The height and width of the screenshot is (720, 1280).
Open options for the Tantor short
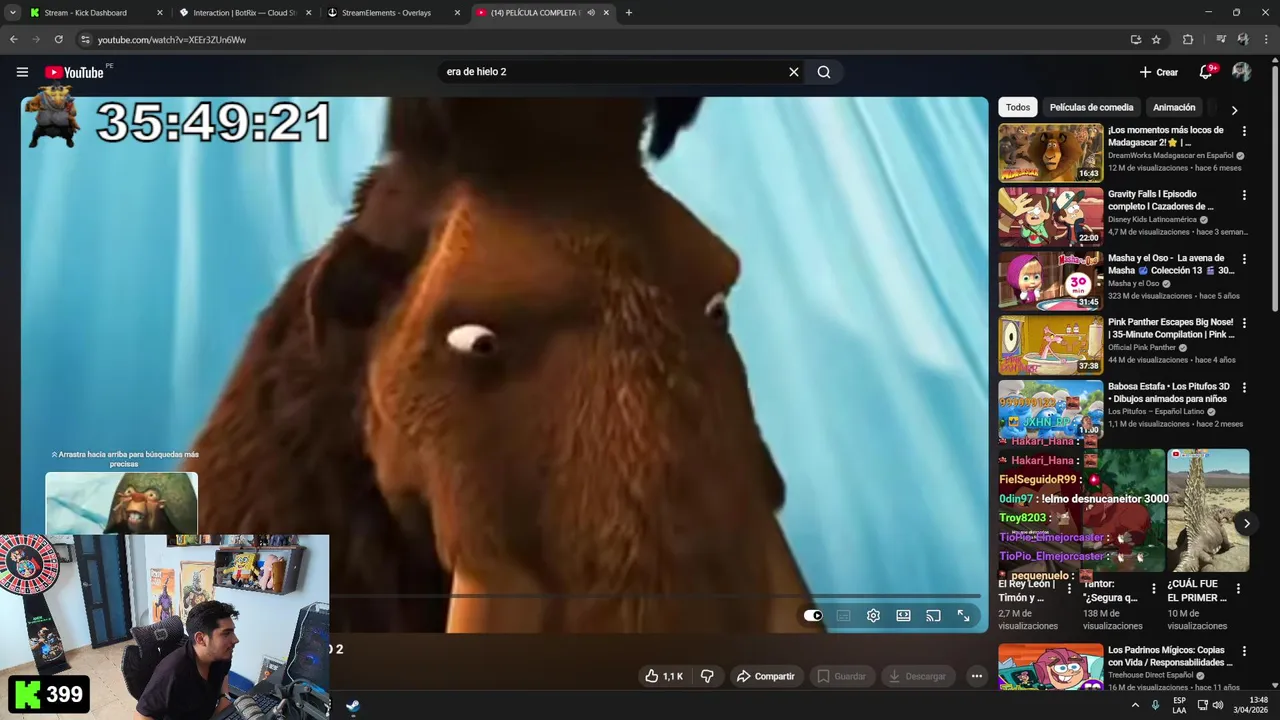1153,588
